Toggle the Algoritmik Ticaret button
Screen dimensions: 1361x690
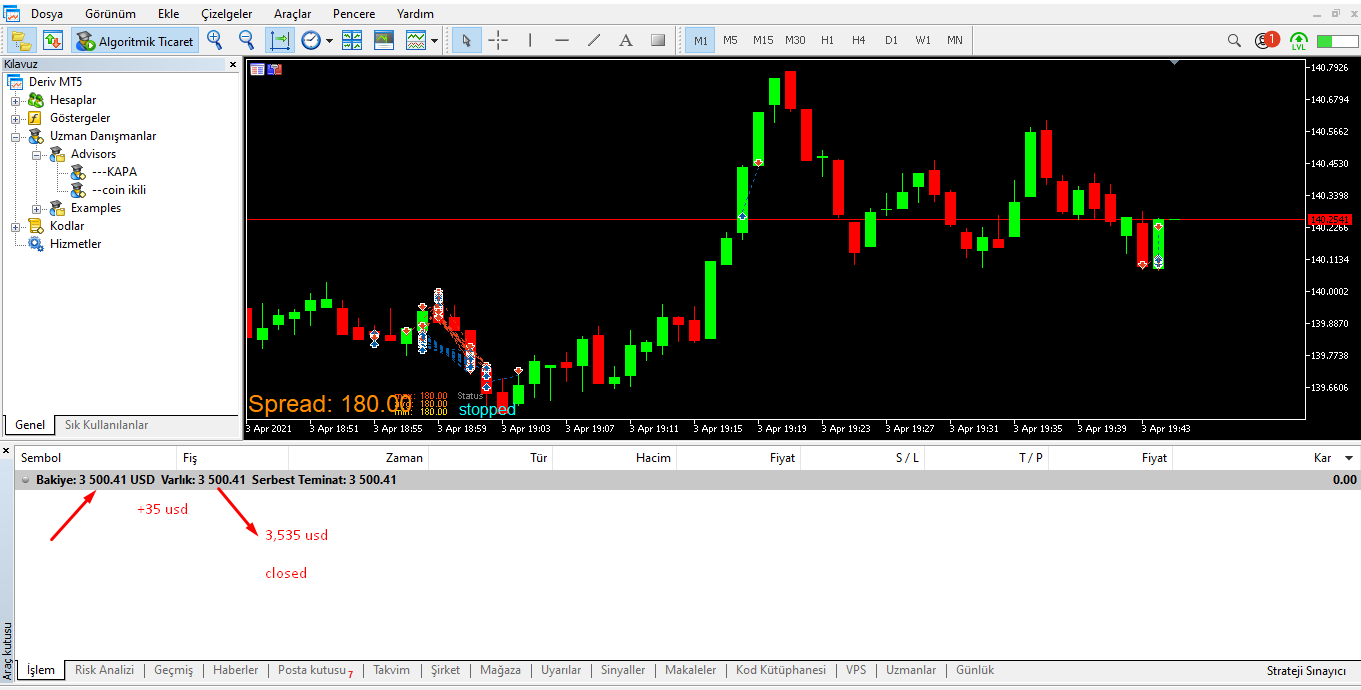pos(135,40)
